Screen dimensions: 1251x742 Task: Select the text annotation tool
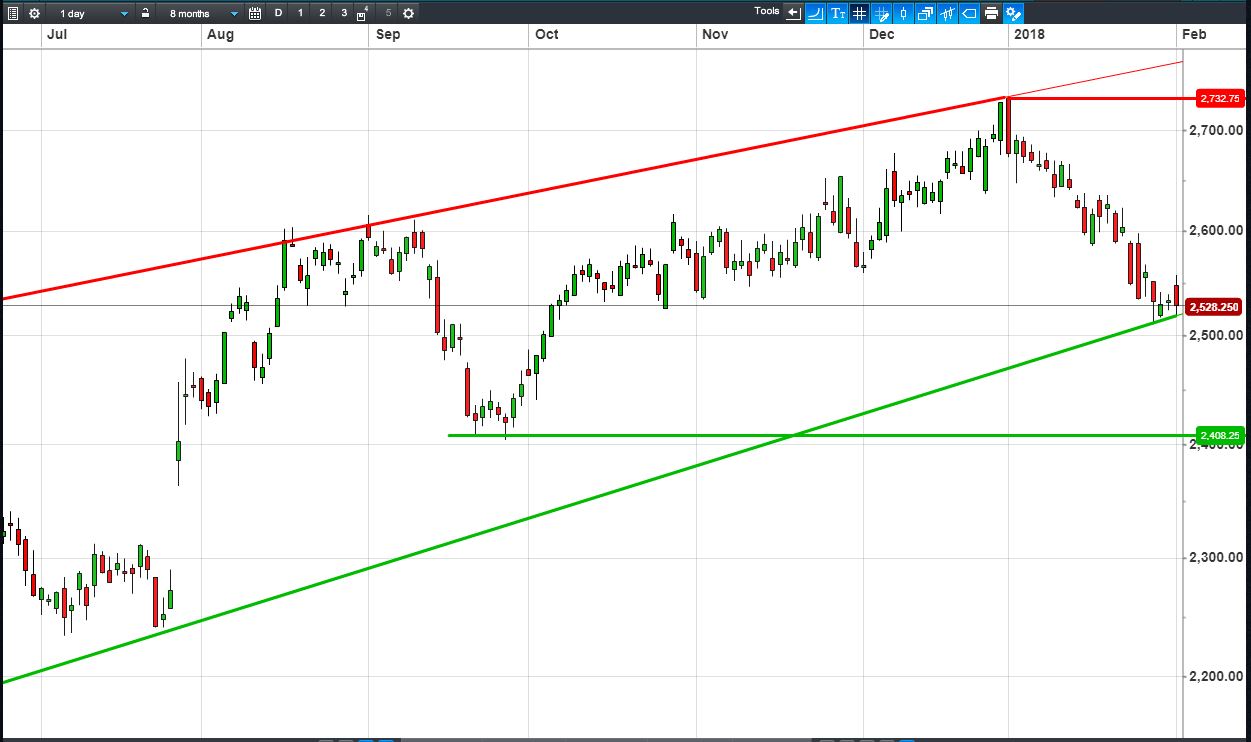point(837,13)
